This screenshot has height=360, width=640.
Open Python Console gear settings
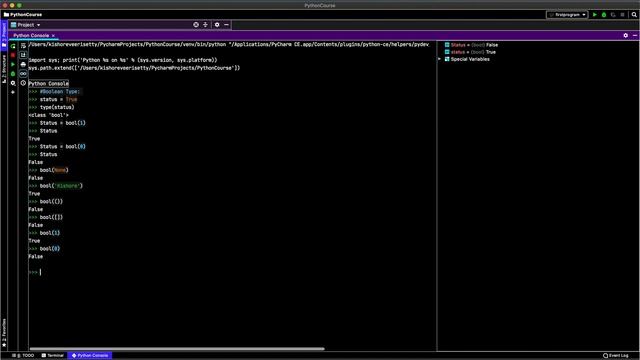(626, 36)
